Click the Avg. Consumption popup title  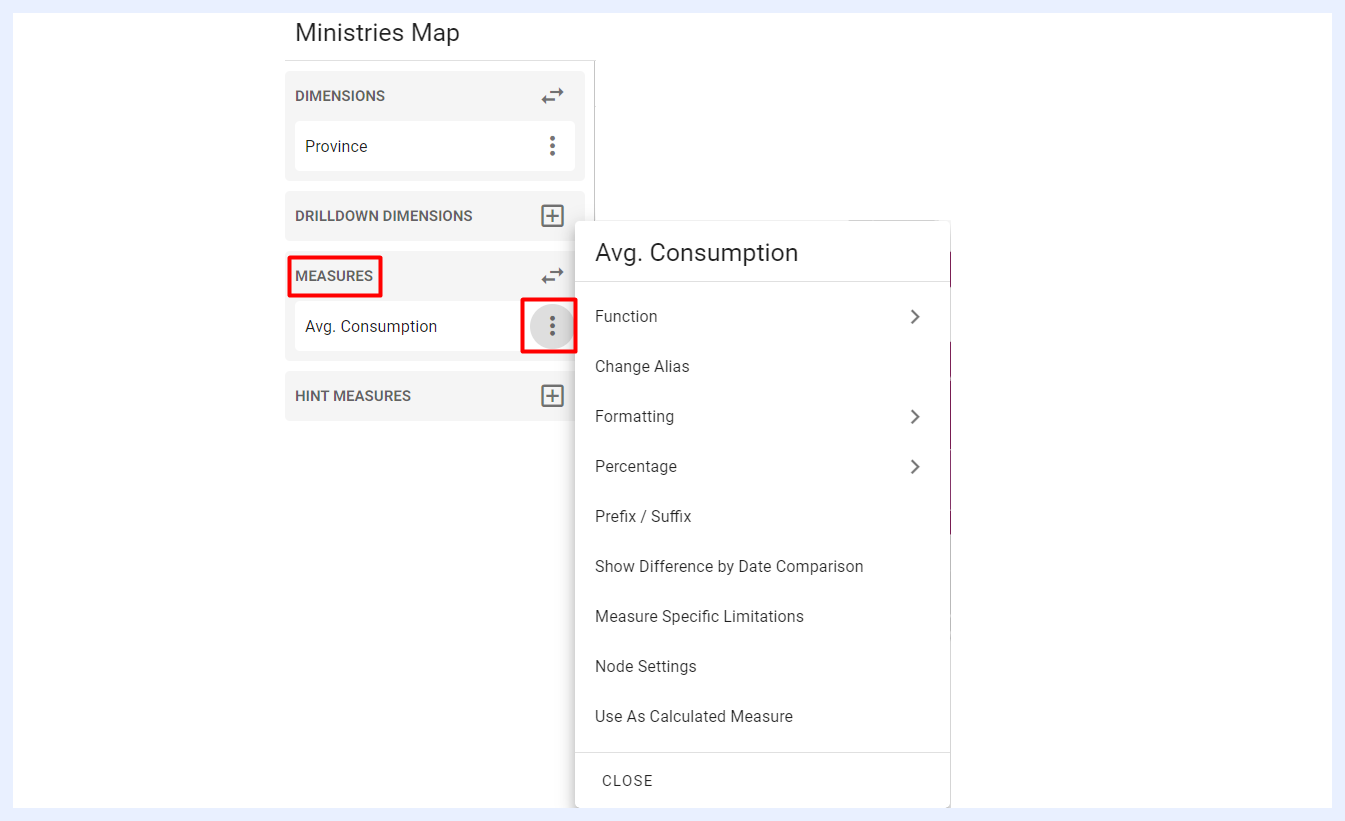[696, 253]
